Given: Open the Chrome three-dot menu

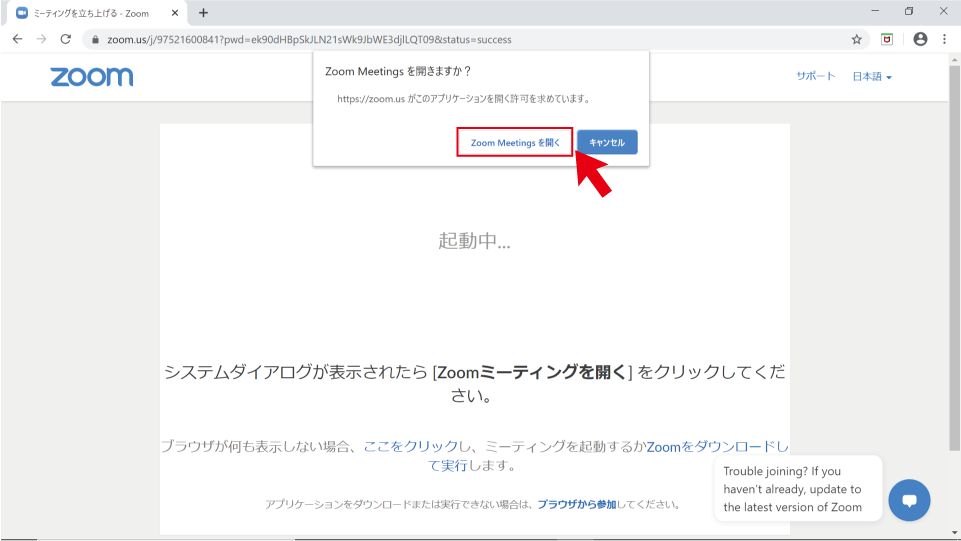Looking at the screenshot, I should (944, 39).
